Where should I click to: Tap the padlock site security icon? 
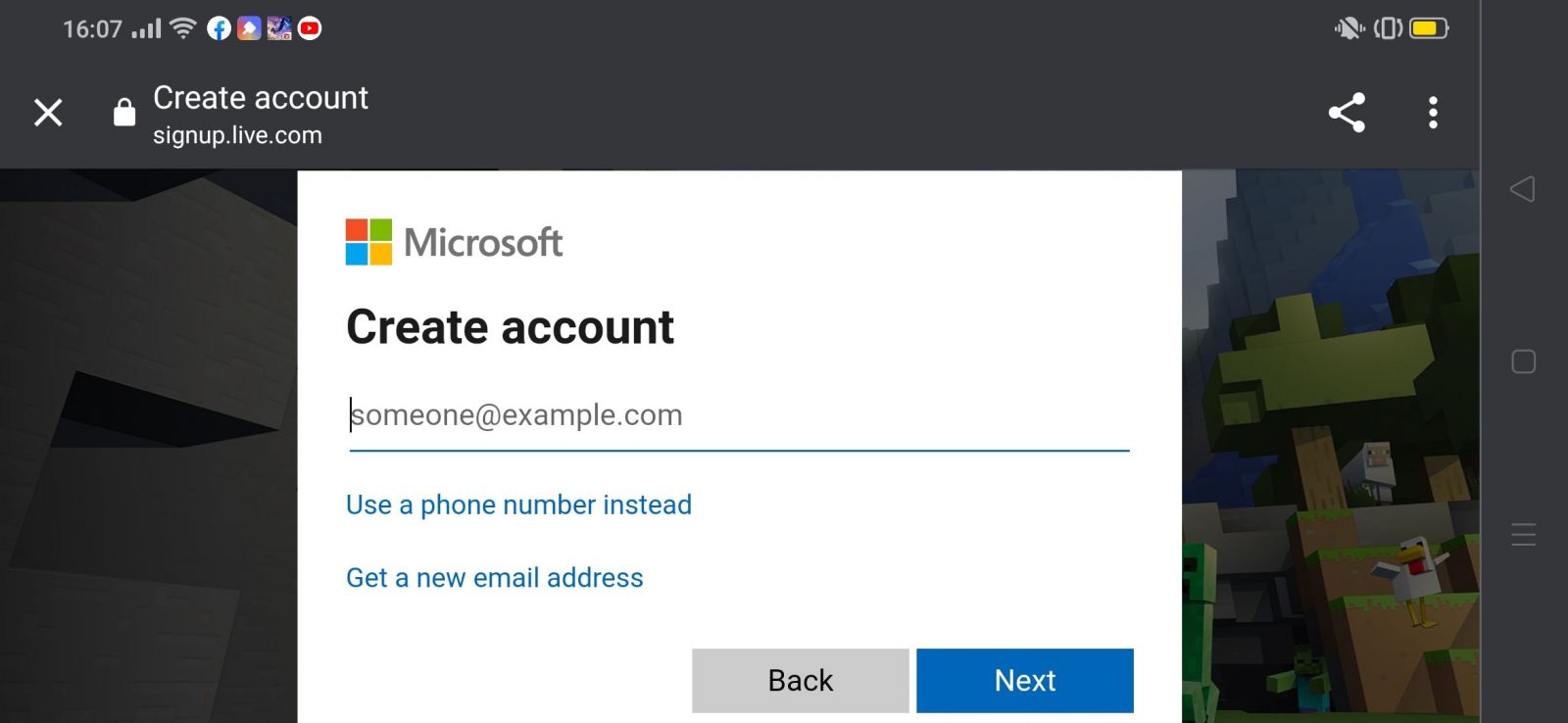(124, 113)
